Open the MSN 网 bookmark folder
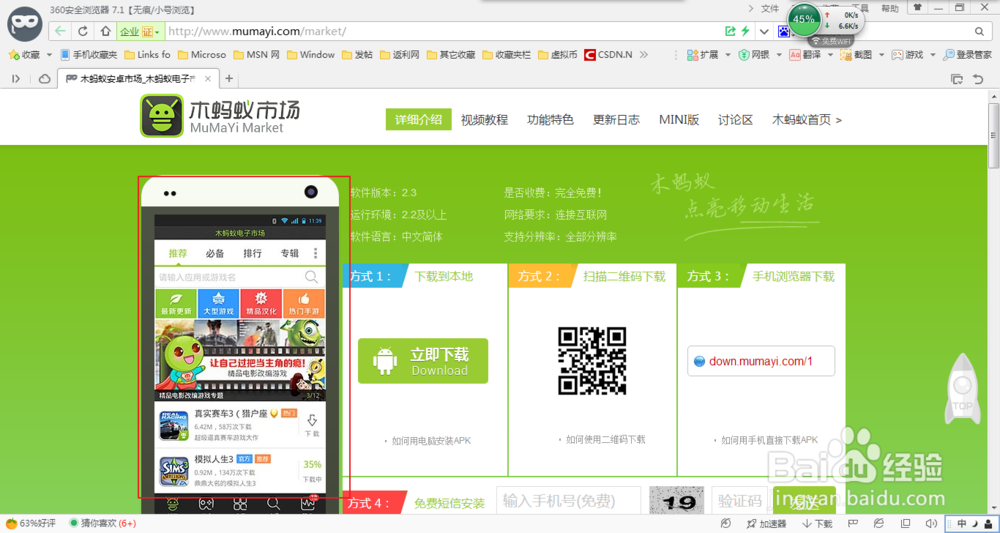 256,55
